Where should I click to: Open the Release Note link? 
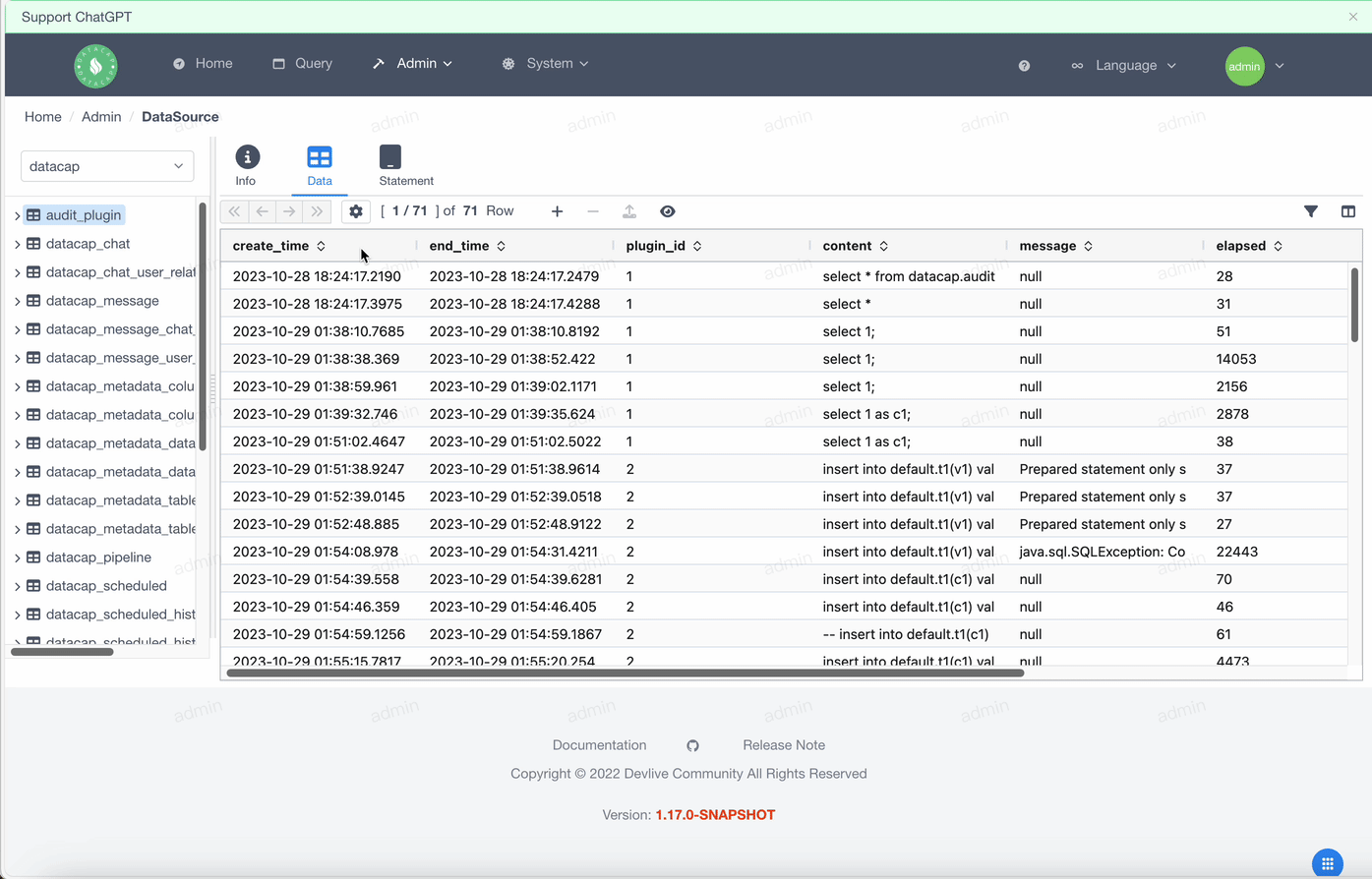click(784, 745)
